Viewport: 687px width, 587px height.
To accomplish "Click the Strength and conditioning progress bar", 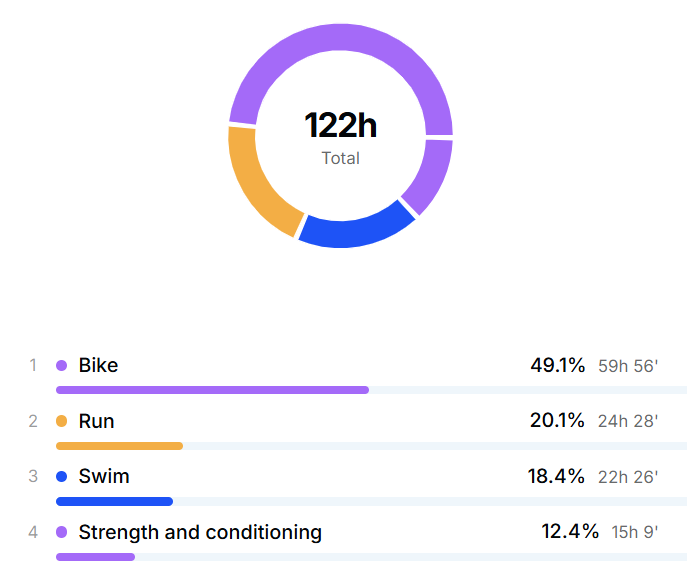I will pyautogui.click(x=95, y=557).
